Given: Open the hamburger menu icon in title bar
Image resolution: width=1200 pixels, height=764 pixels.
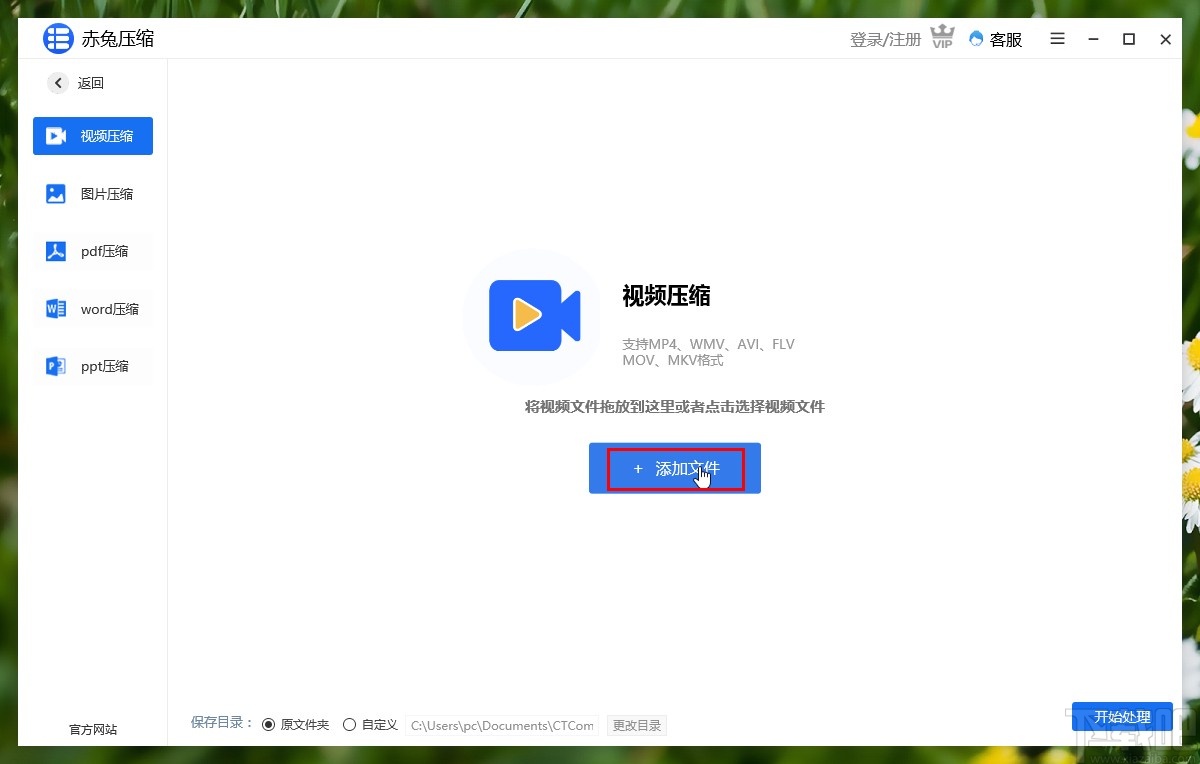Looking at the screenshot, I should point(1058,39).
